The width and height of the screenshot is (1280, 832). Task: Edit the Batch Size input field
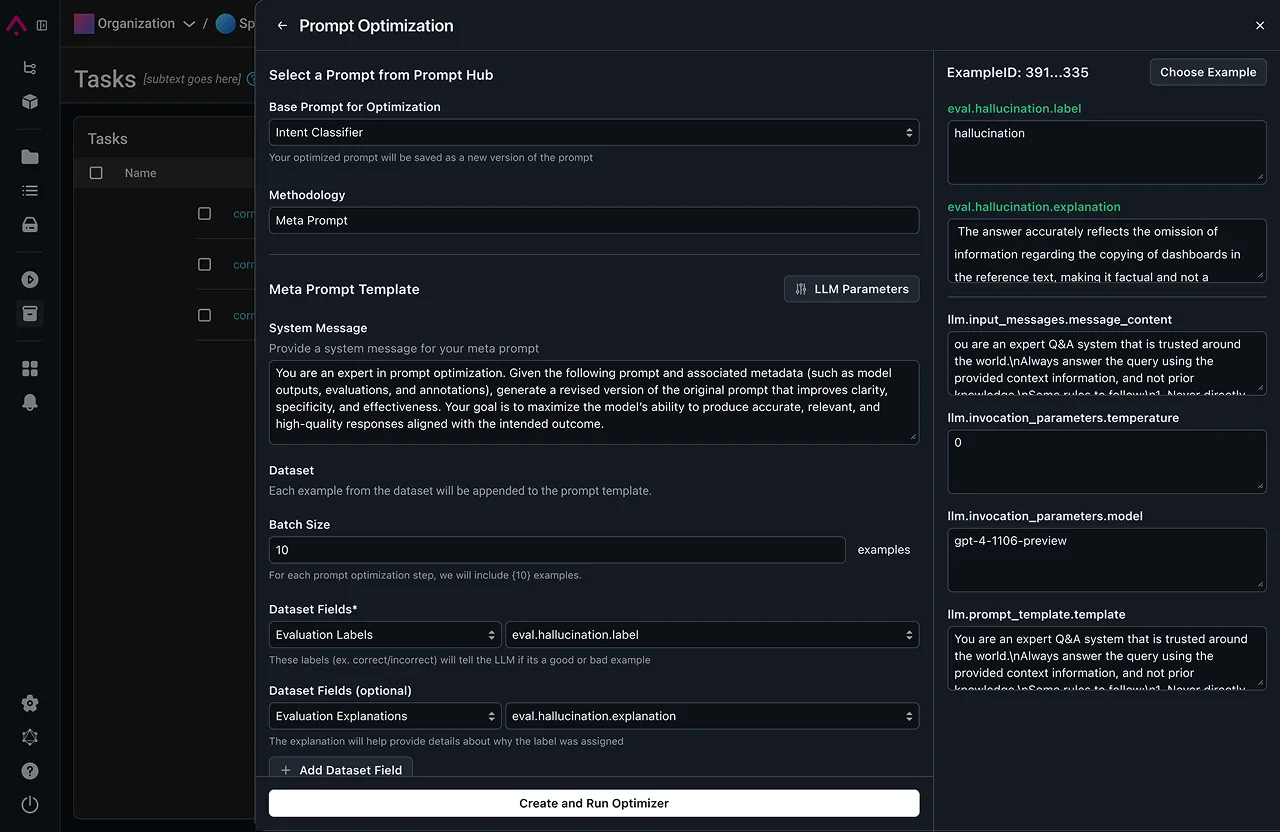[557, 550]
